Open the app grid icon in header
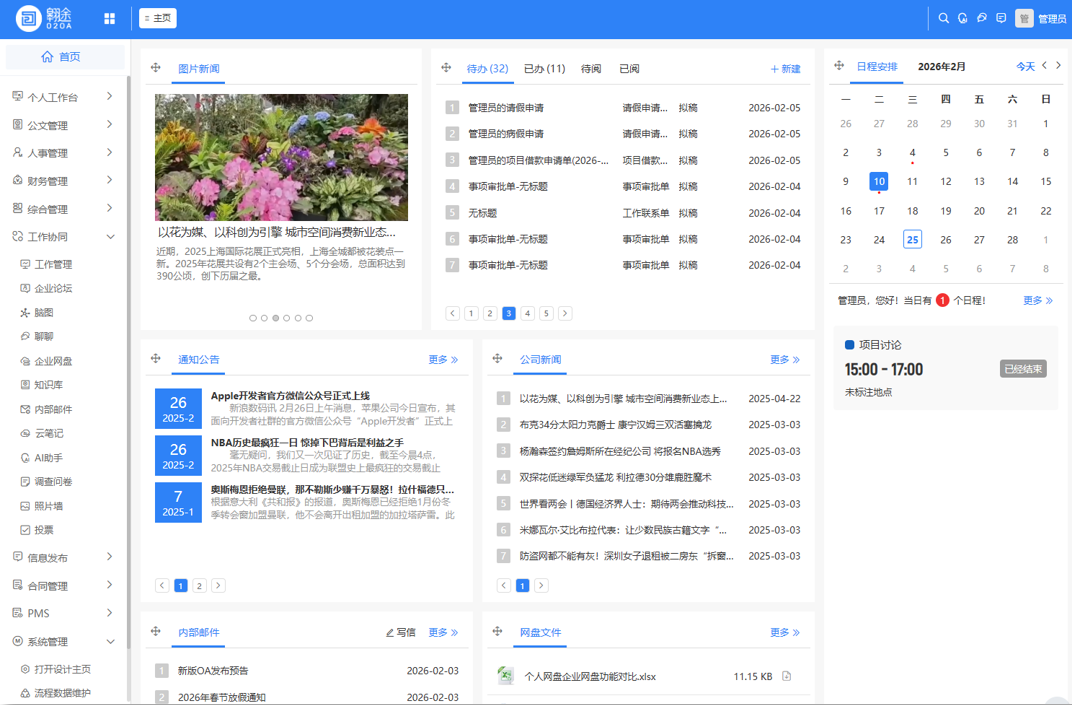1072x705 pixels. (110, 18)
